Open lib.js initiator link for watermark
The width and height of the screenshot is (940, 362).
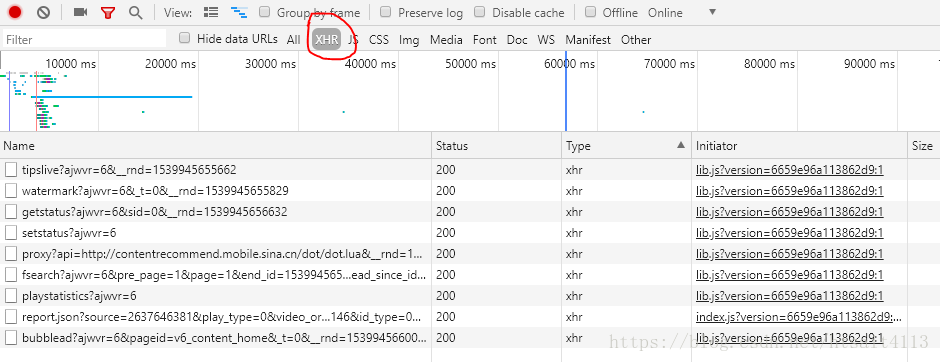790,191
